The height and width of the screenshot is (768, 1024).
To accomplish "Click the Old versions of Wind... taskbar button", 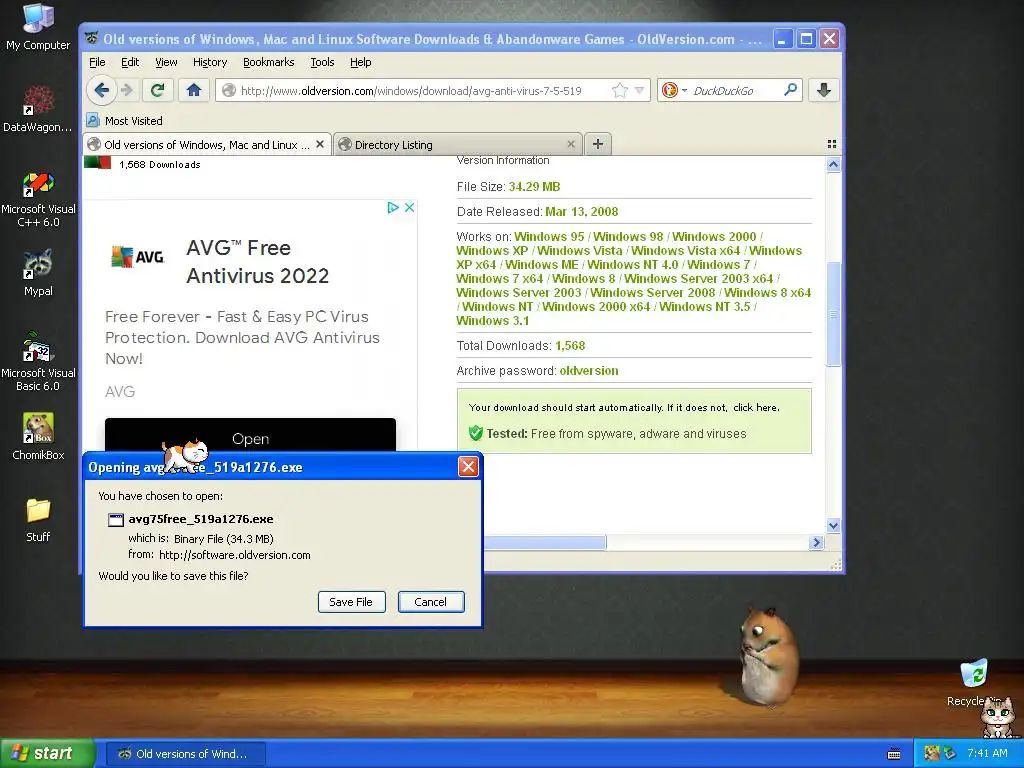I will pos(185,754).
